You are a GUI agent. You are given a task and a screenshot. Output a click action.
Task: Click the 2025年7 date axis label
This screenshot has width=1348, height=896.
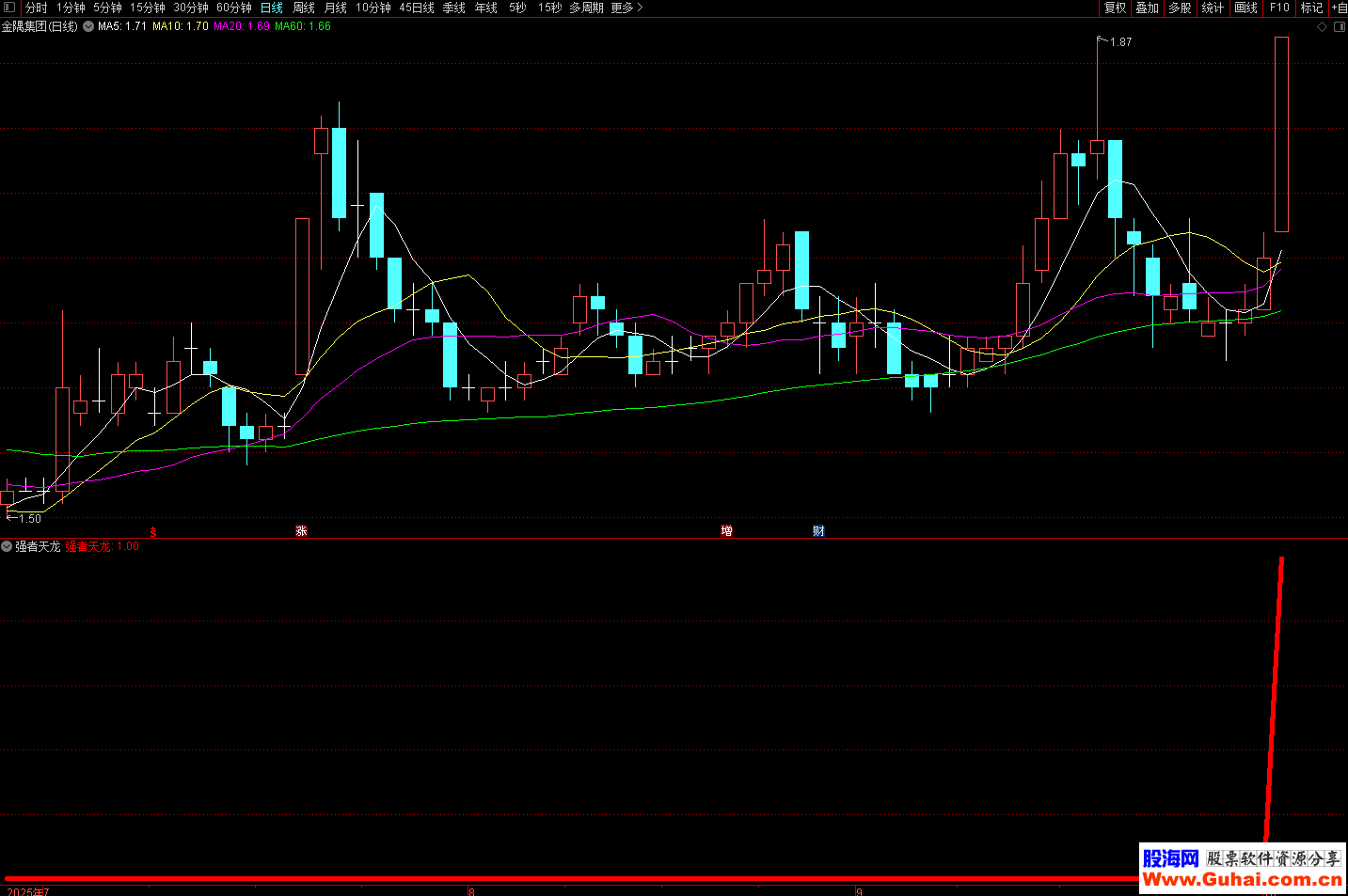click(x=27, y=891)
